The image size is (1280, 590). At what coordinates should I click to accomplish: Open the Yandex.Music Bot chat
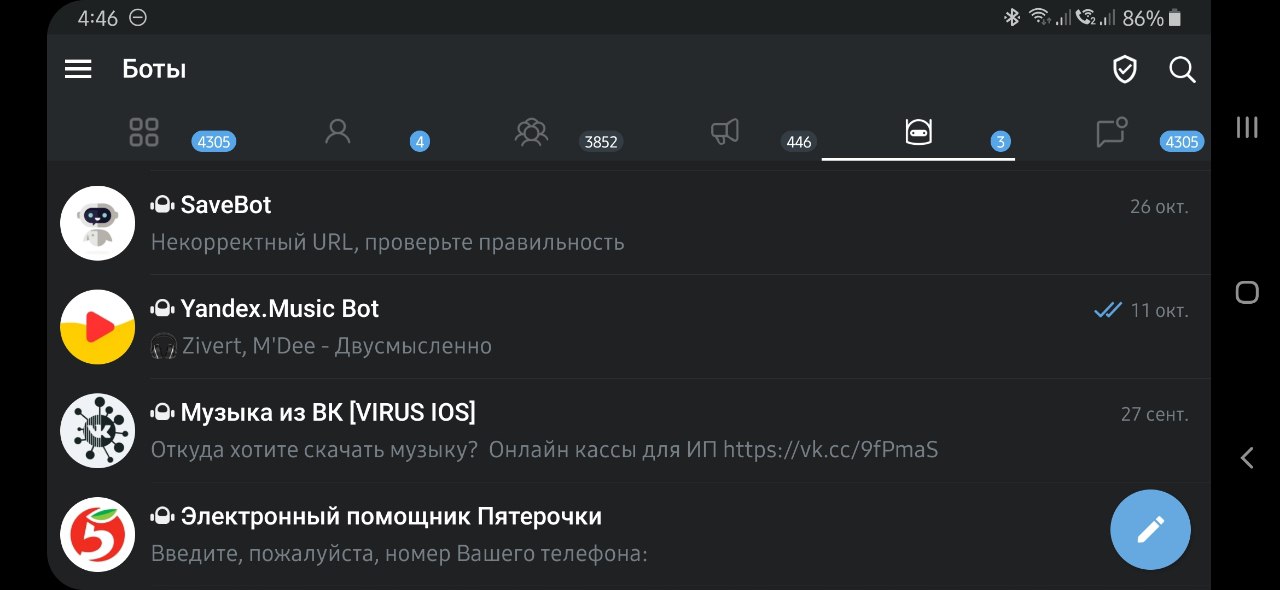[x=629, y=327]
